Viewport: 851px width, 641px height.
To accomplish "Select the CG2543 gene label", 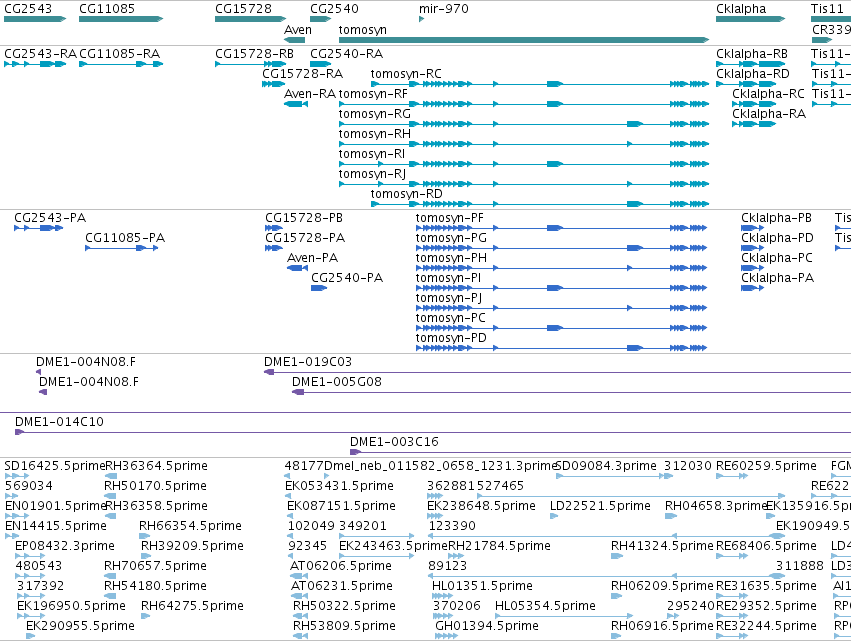I will [x=28, y=9].
